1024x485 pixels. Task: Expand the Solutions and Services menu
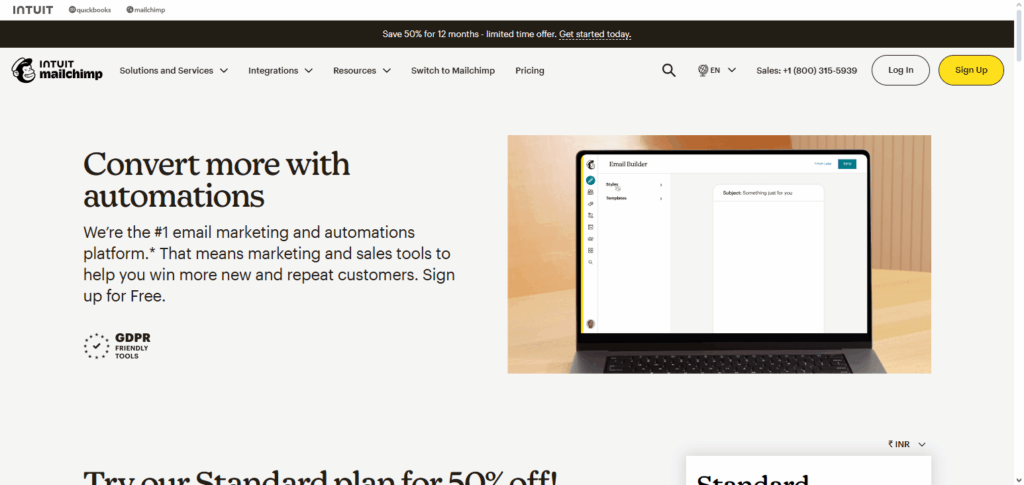pos(174,70)
